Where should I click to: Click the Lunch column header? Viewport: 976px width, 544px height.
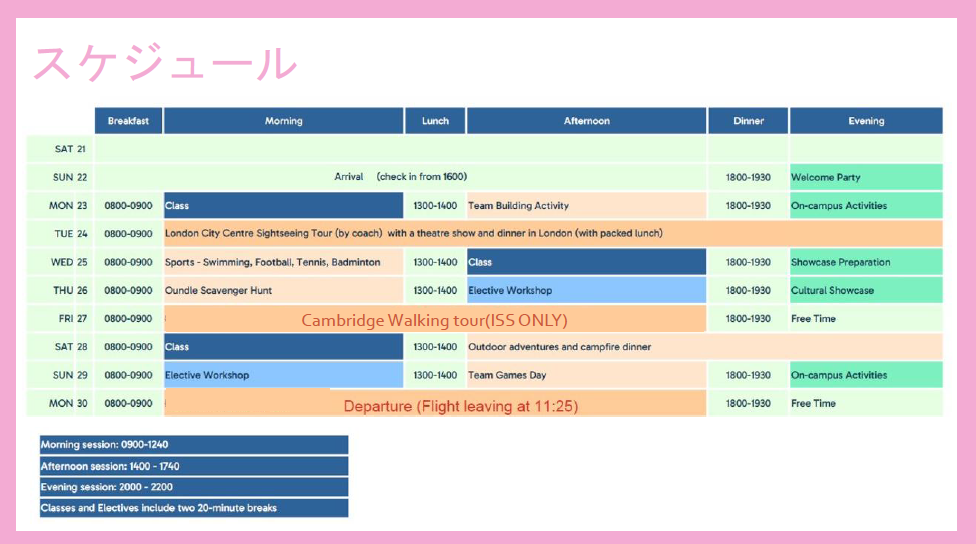(435, 121)
